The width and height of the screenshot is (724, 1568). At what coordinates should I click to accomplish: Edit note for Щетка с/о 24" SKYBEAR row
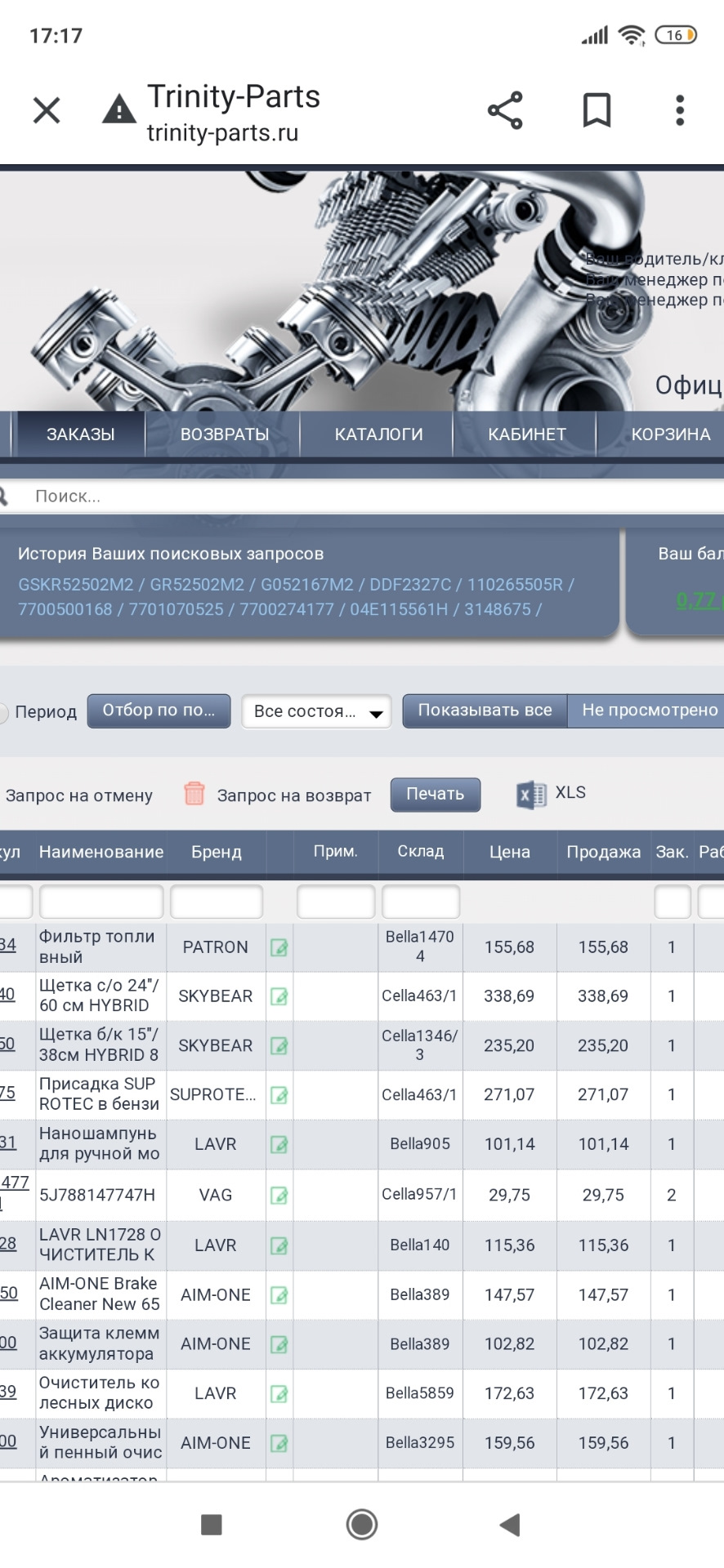coord(279,997)
